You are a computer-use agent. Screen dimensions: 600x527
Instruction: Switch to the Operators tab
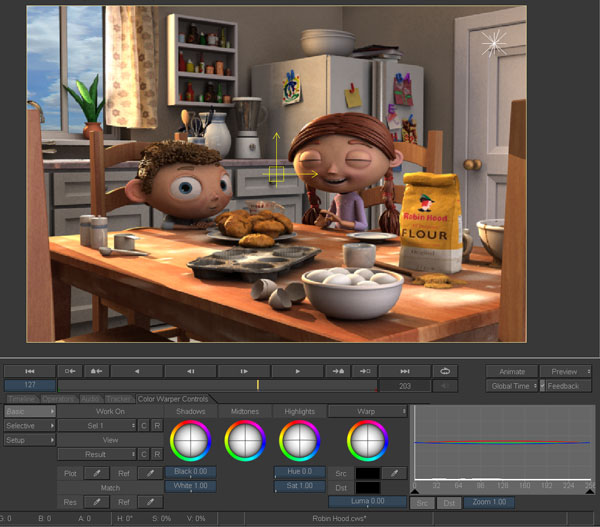[x=59, y=399]
